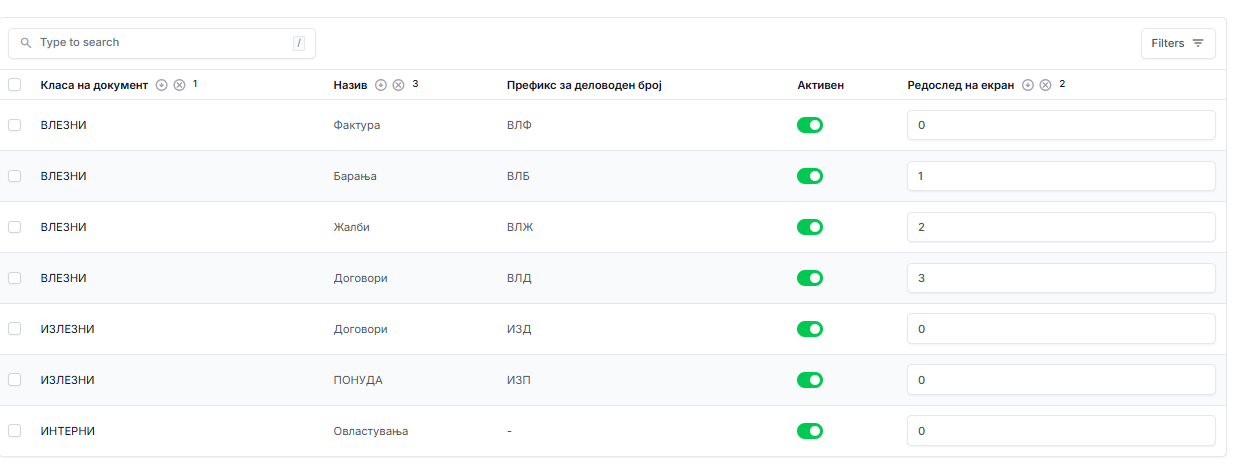This screenshot has height=464, width=1243.
Task: Check the Овластувања row checkbox
Action: (14, 431)
